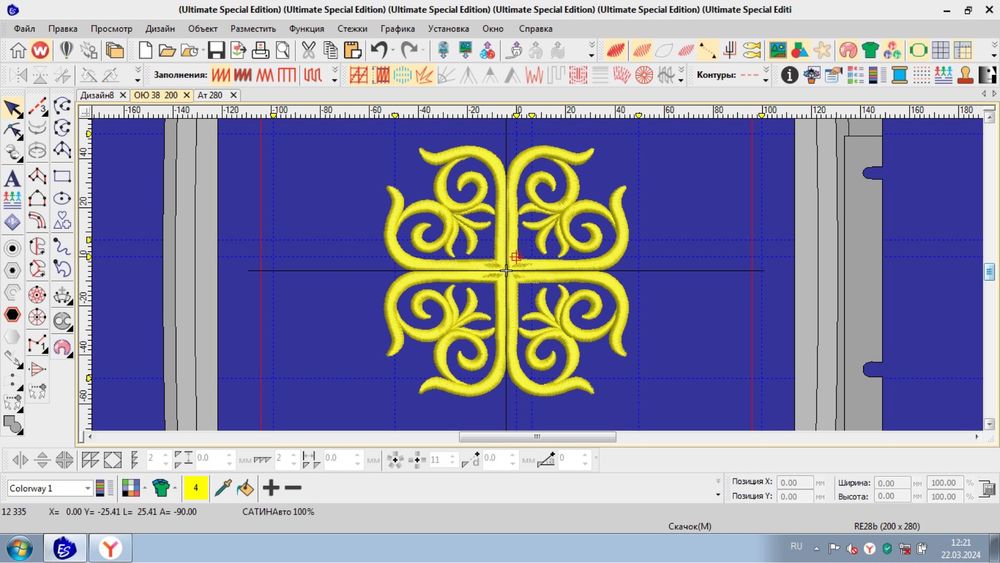Screen dimensions: 1000x563
Task: Expand the Контуры toolbar overflow arrow
Action: coord(766,75)
